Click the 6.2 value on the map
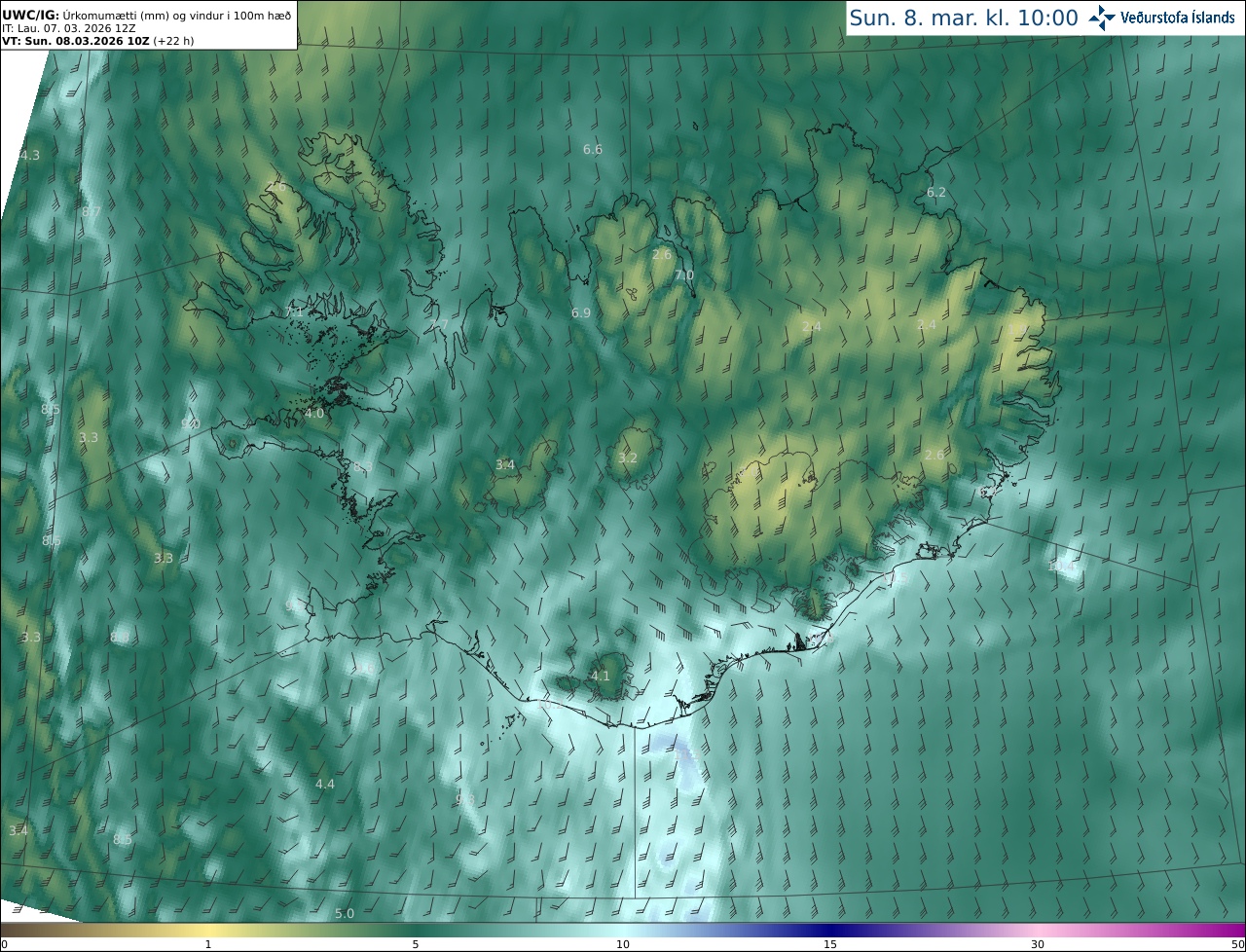Screen dimensions: 1246x952 coord(936,193)
